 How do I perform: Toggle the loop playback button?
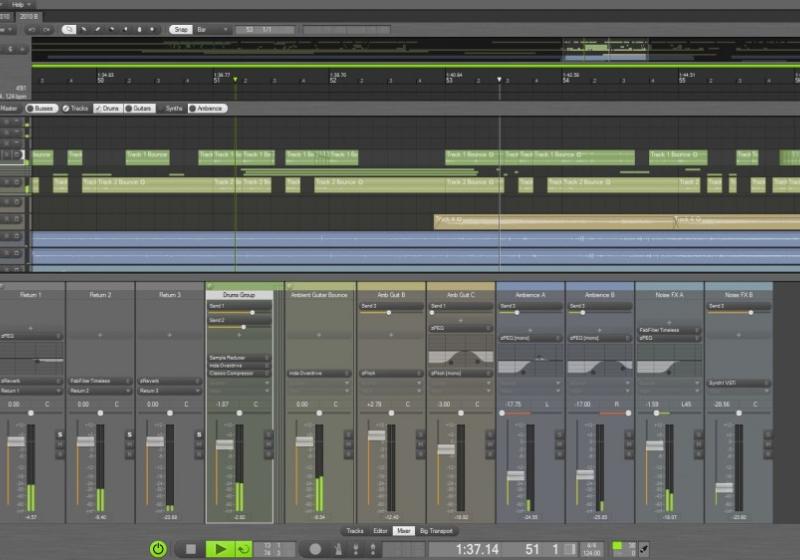[243, 549]
